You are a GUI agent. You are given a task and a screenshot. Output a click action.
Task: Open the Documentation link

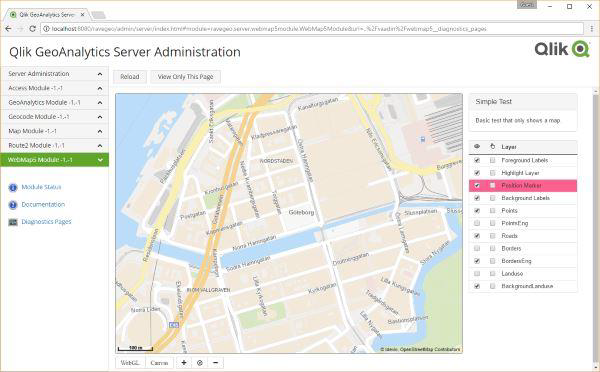pos(43,204)
